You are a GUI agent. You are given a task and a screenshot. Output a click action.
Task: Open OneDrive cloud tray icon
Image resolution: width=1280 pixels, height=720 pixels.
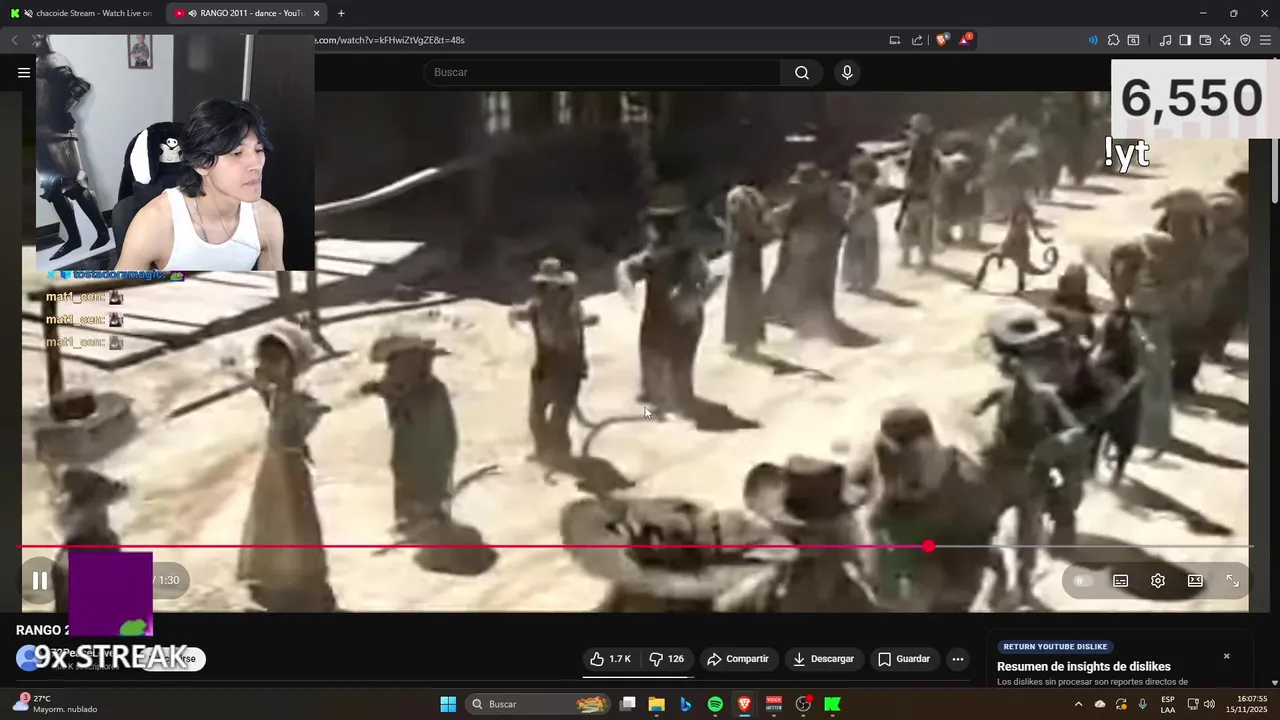coord(1100,704)
